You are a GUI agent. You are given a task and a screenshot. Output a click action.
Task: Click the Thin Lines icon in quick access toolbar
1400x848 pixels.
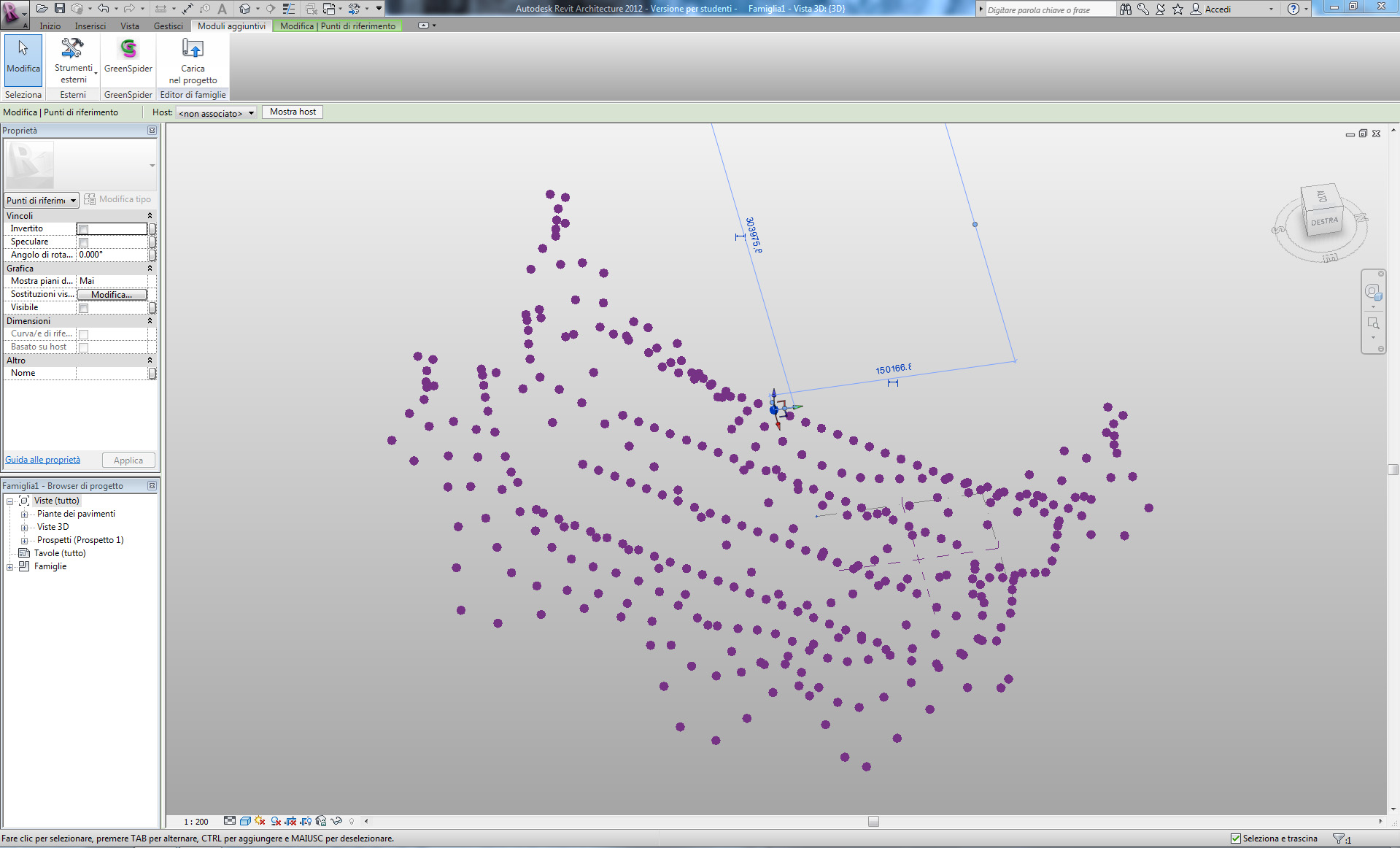(289, 9)
